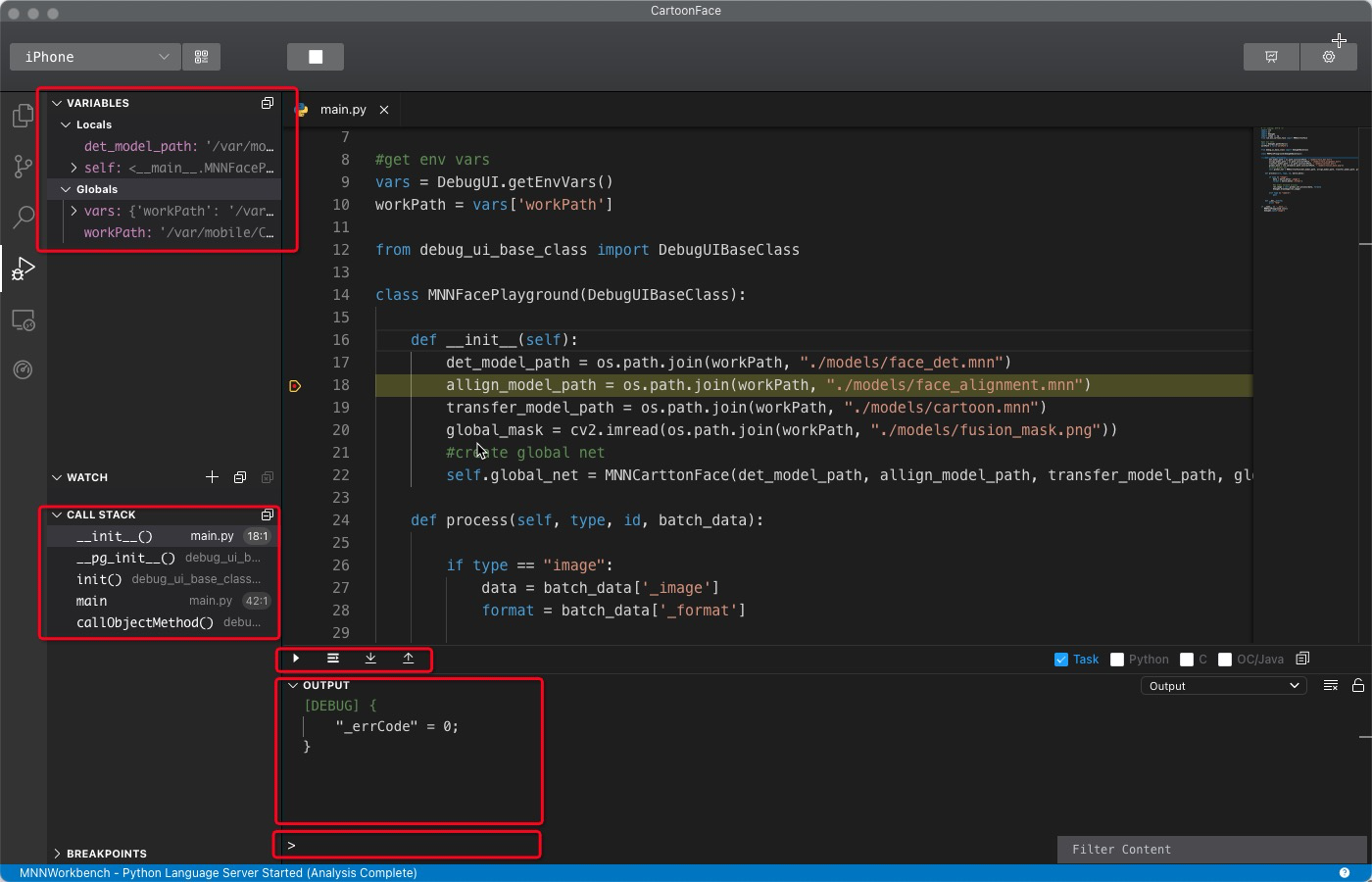1372x882 pixels.
Task: Select the main.py editor tab
Action: click(x=342, y=110)
